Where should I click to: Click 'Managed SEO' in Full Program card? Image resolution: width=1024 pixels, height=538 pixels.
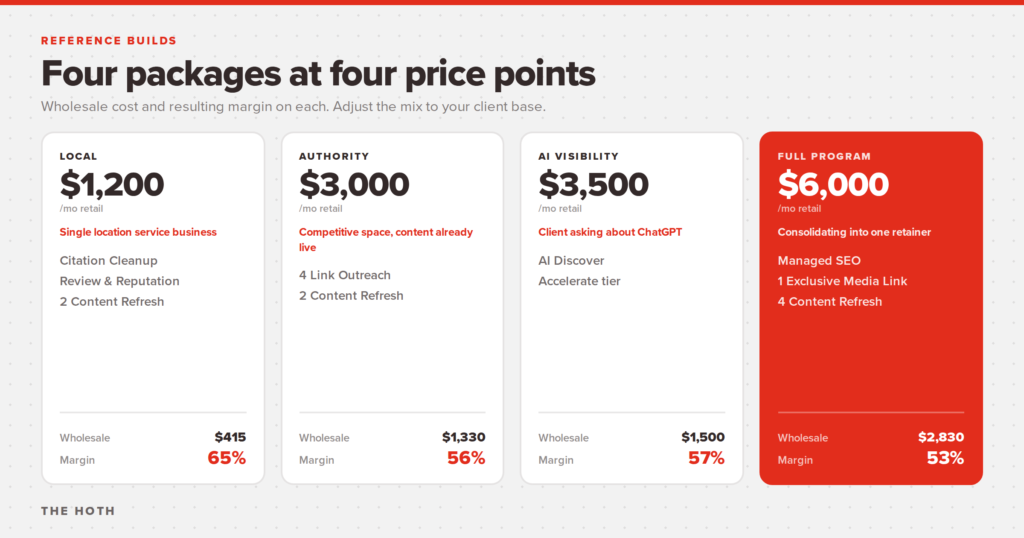pyautogui.click(x=819, y=261)
